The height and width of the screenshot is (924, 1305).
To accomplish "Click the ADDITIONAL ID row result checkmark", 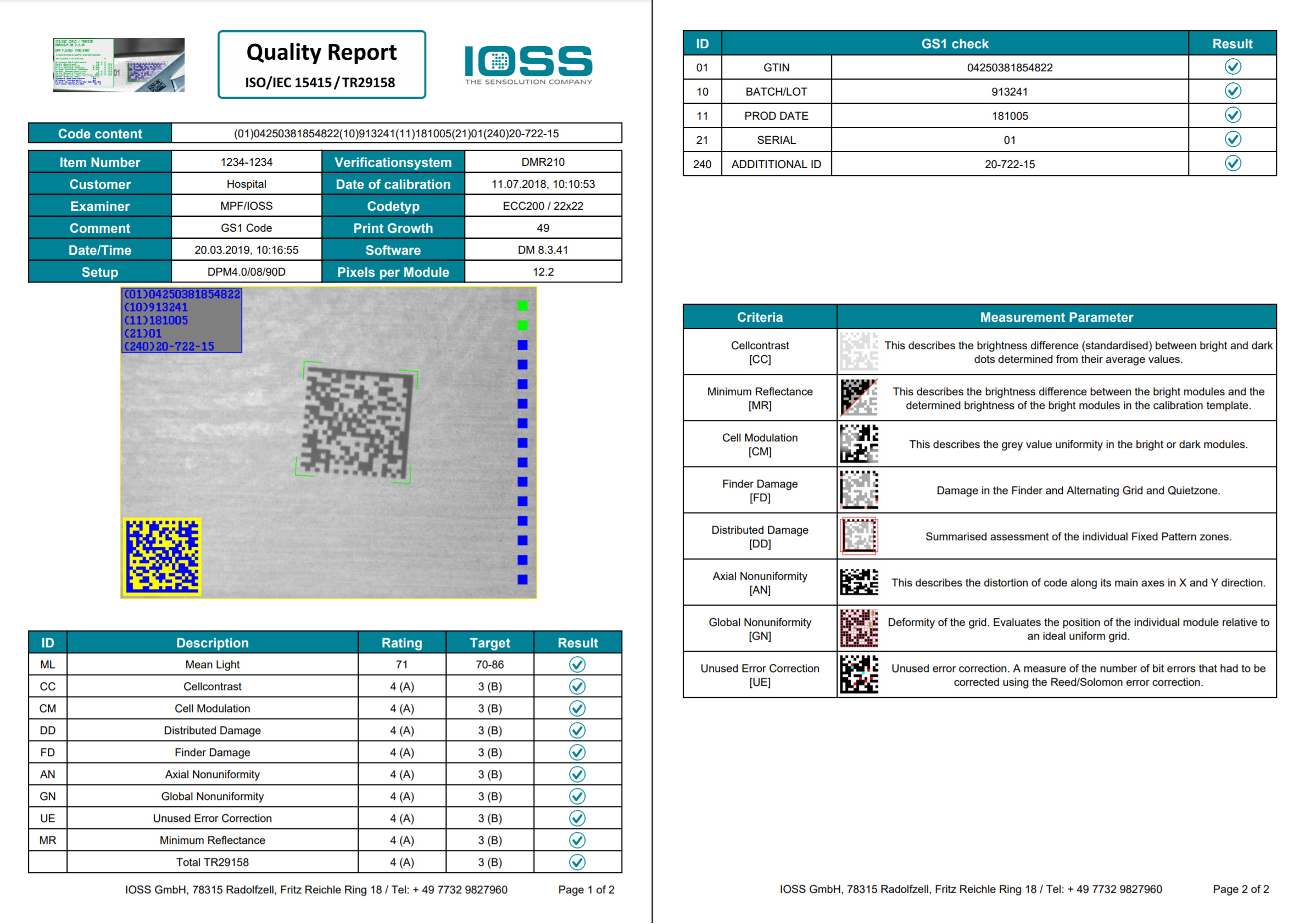I will (1234, 164).
